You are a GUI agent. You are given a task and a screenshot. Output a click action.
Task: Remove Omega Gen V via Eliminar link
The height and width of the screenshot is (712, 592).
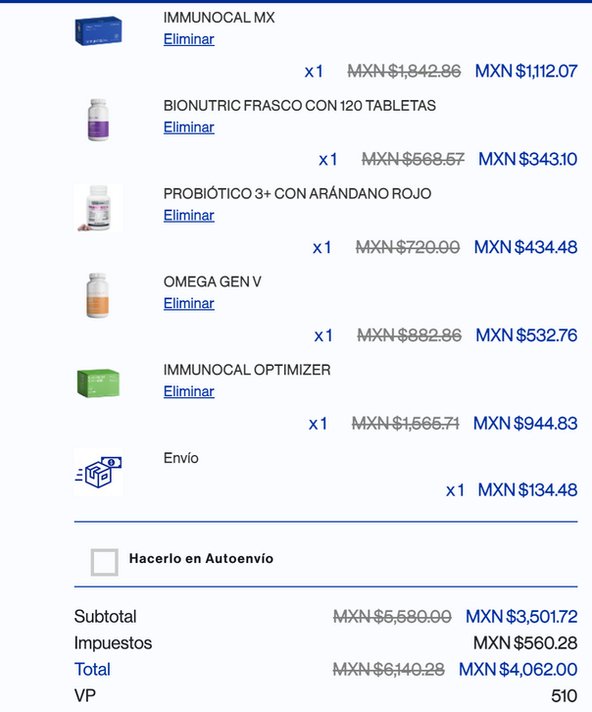tap(189, 303)
